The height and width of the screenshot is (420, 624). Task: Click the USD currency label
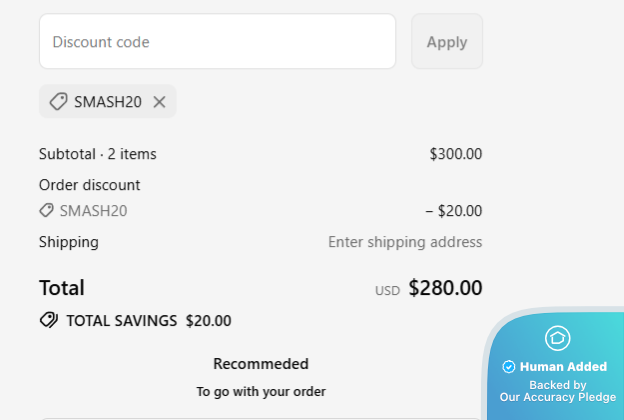click(x=387, y=291)
